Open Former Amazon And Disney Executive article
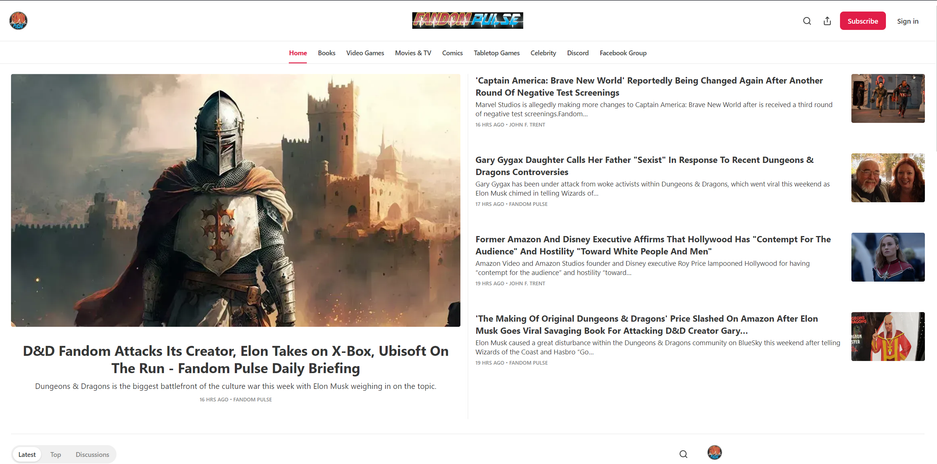The image size is (937, 464). coord(653,245)
